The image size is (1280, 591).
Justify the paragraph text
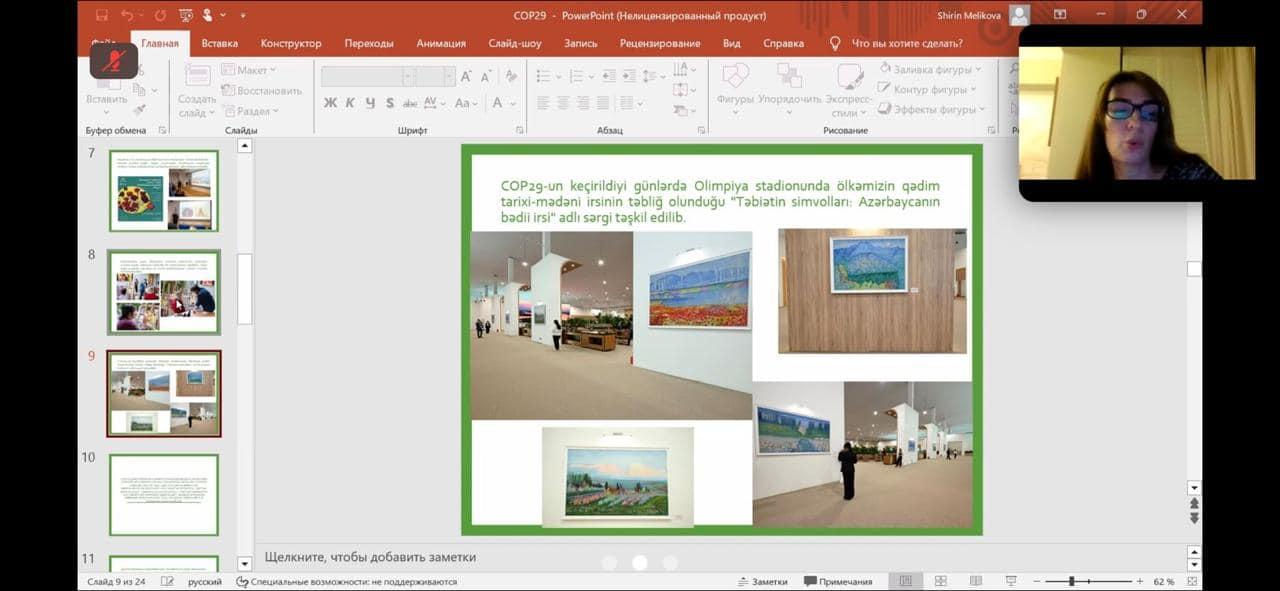click(x=603, y=103)
